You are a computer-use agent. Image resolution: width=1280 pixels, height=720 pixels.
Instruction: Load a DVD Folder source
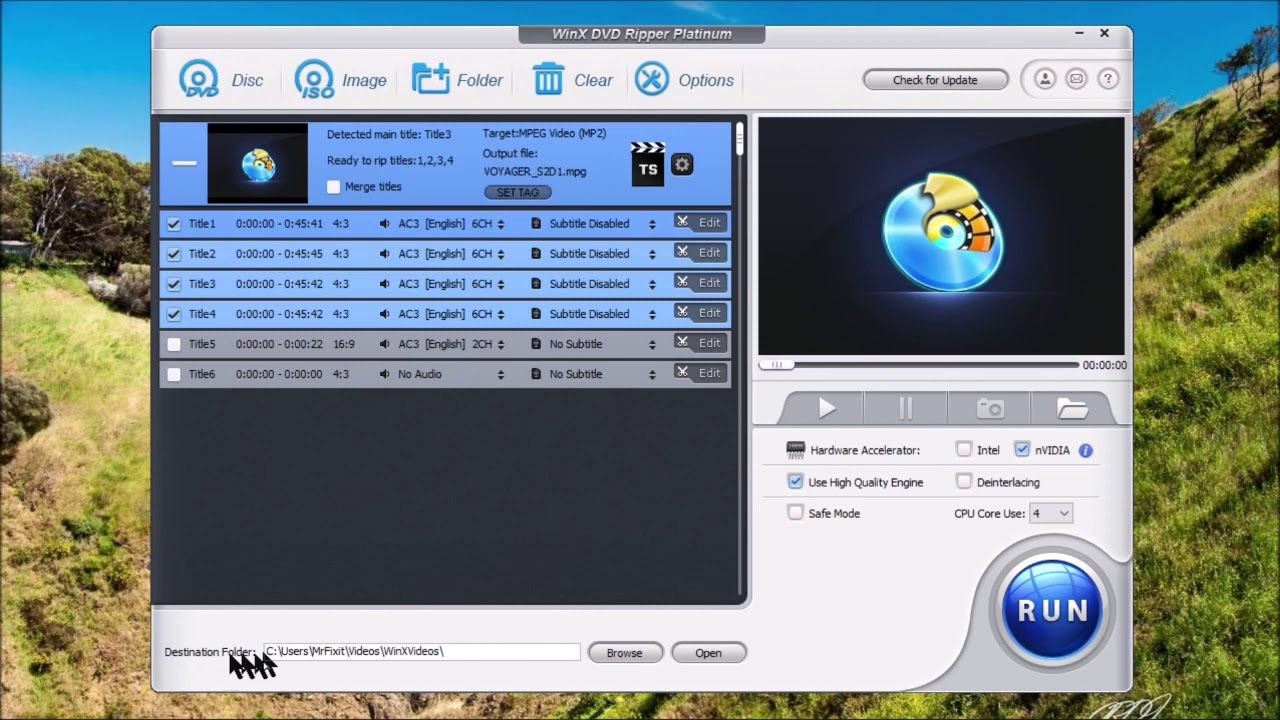tap(457, 80)
